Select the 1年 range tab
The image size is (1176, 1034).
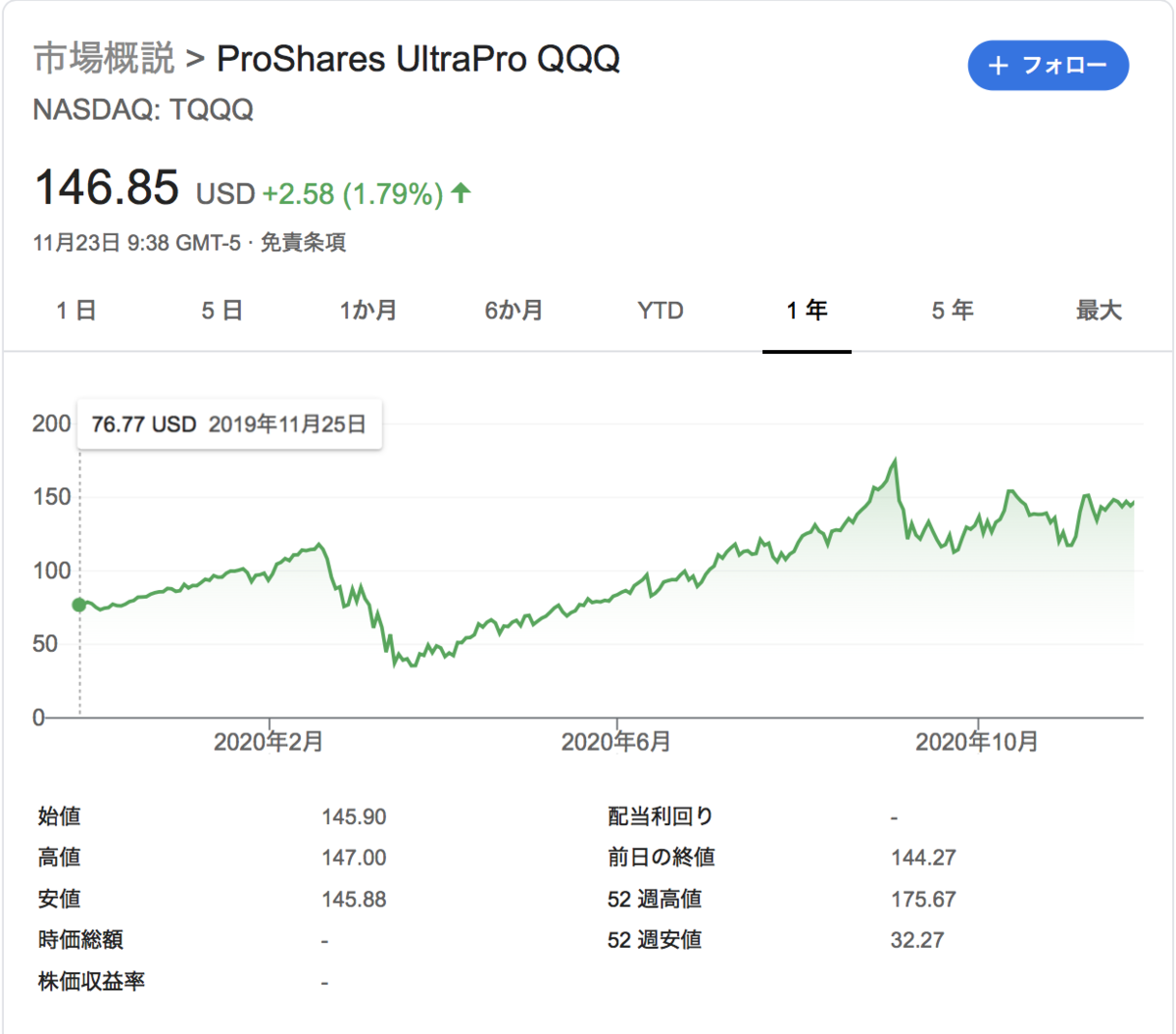point(807,311)
